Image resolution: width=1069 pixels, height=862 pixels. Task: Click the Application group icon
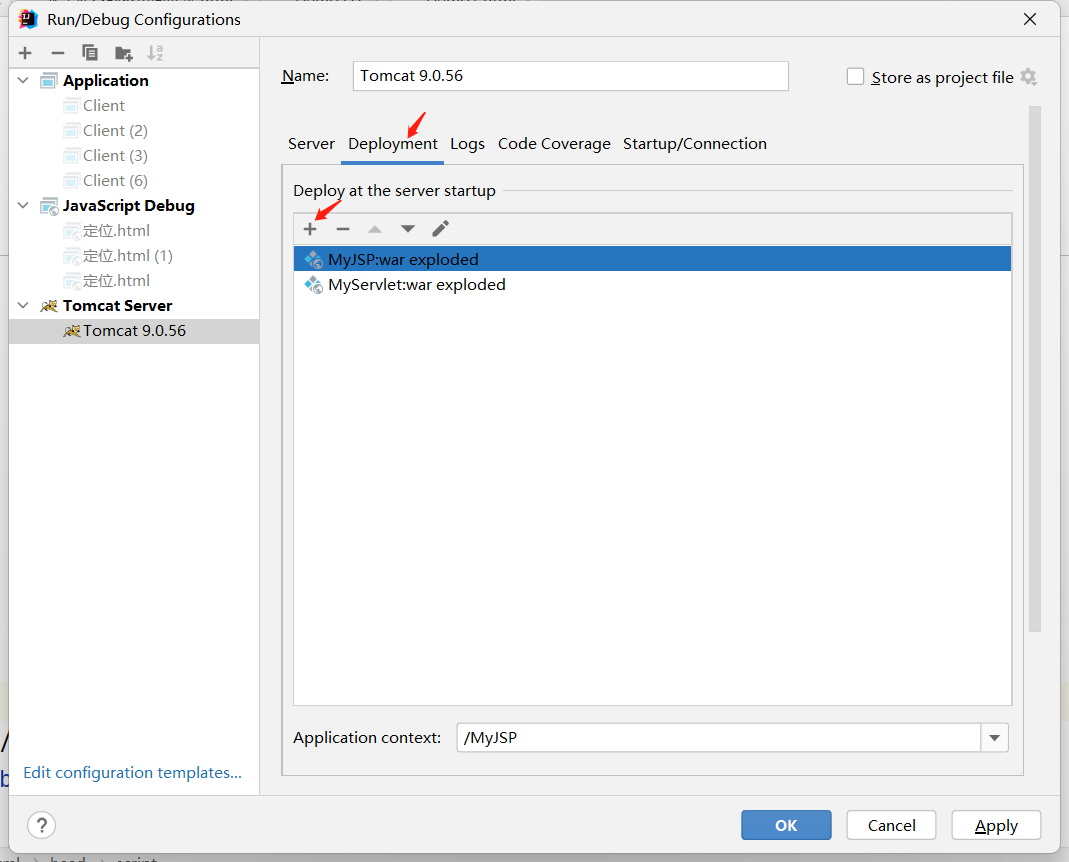pos(48,80)
